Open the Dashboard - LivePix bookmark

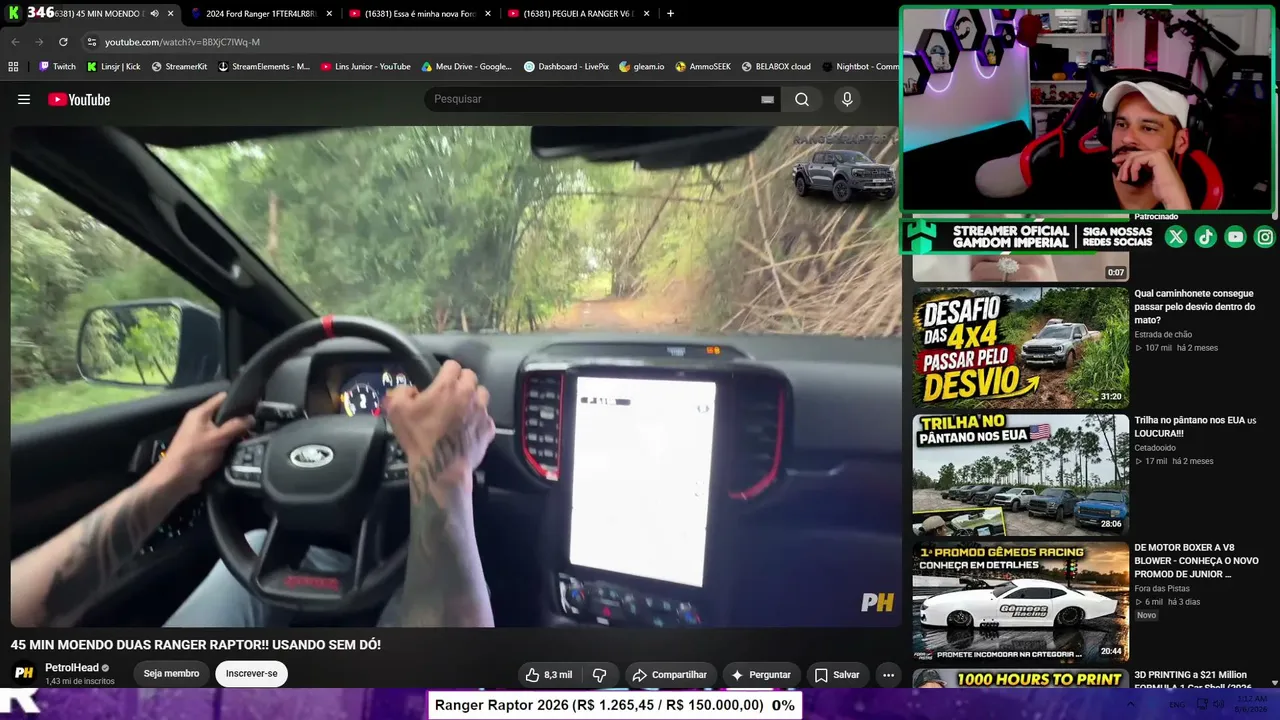pos(566,67)
